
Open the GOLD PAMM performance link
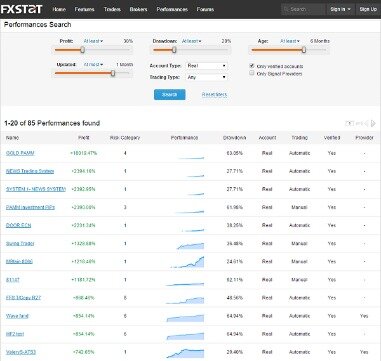(20, 153)
